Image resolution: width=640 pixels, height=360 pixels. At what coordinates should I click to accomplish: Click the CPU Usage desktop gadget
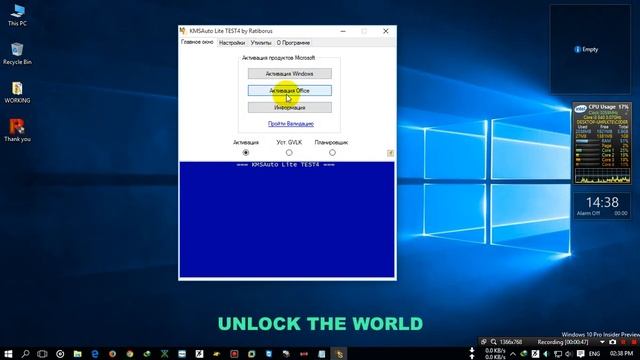point(602,143)
